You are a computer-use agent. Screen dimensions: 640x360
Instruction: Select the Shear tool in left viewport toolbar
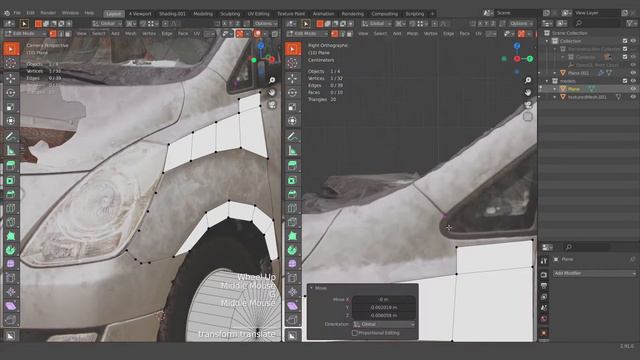(11, 306)
